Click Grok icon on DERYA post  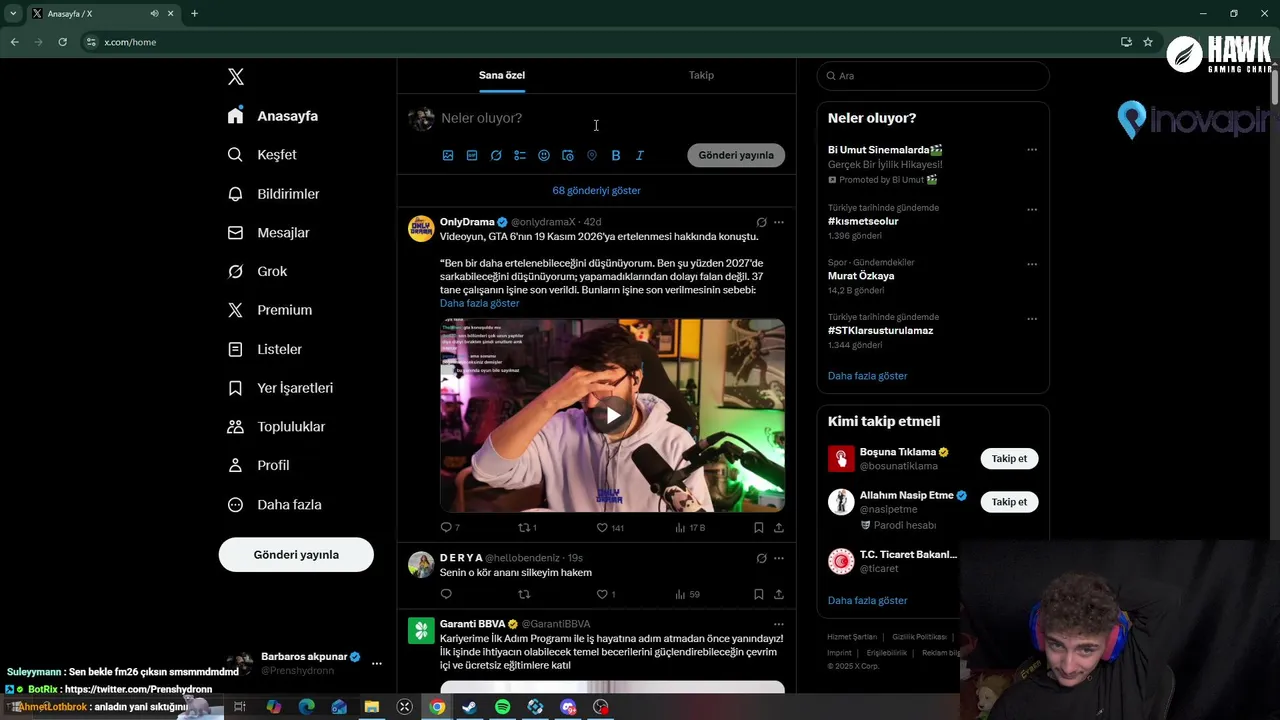[x=761, y=558]
